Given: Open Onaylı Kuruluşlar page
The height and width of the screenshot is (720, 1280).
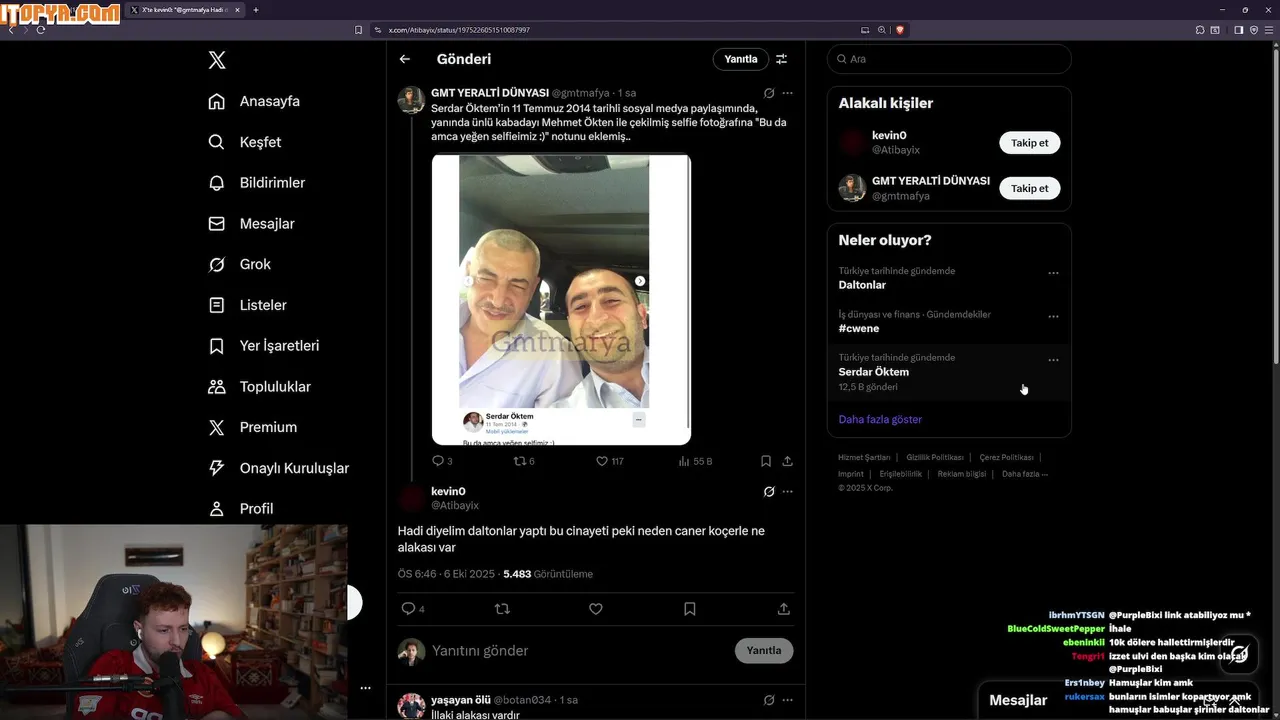Looking at the screenshot, I should (x=278, y=468).
